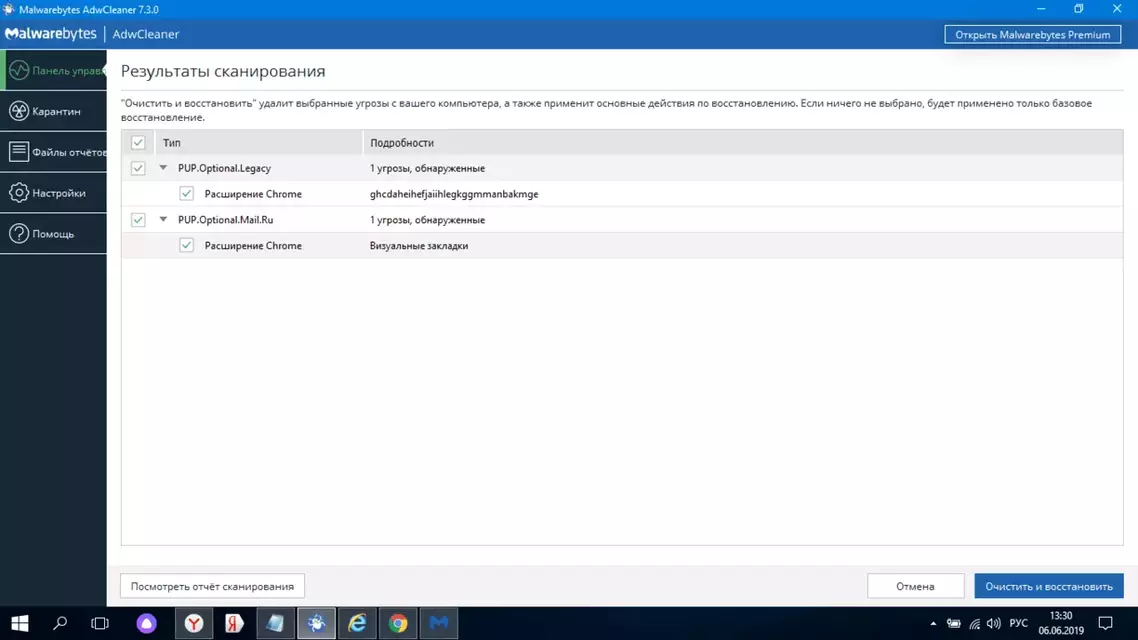Open the Dashboard sidebar item

pyautogui.click(x=54, y=70)
